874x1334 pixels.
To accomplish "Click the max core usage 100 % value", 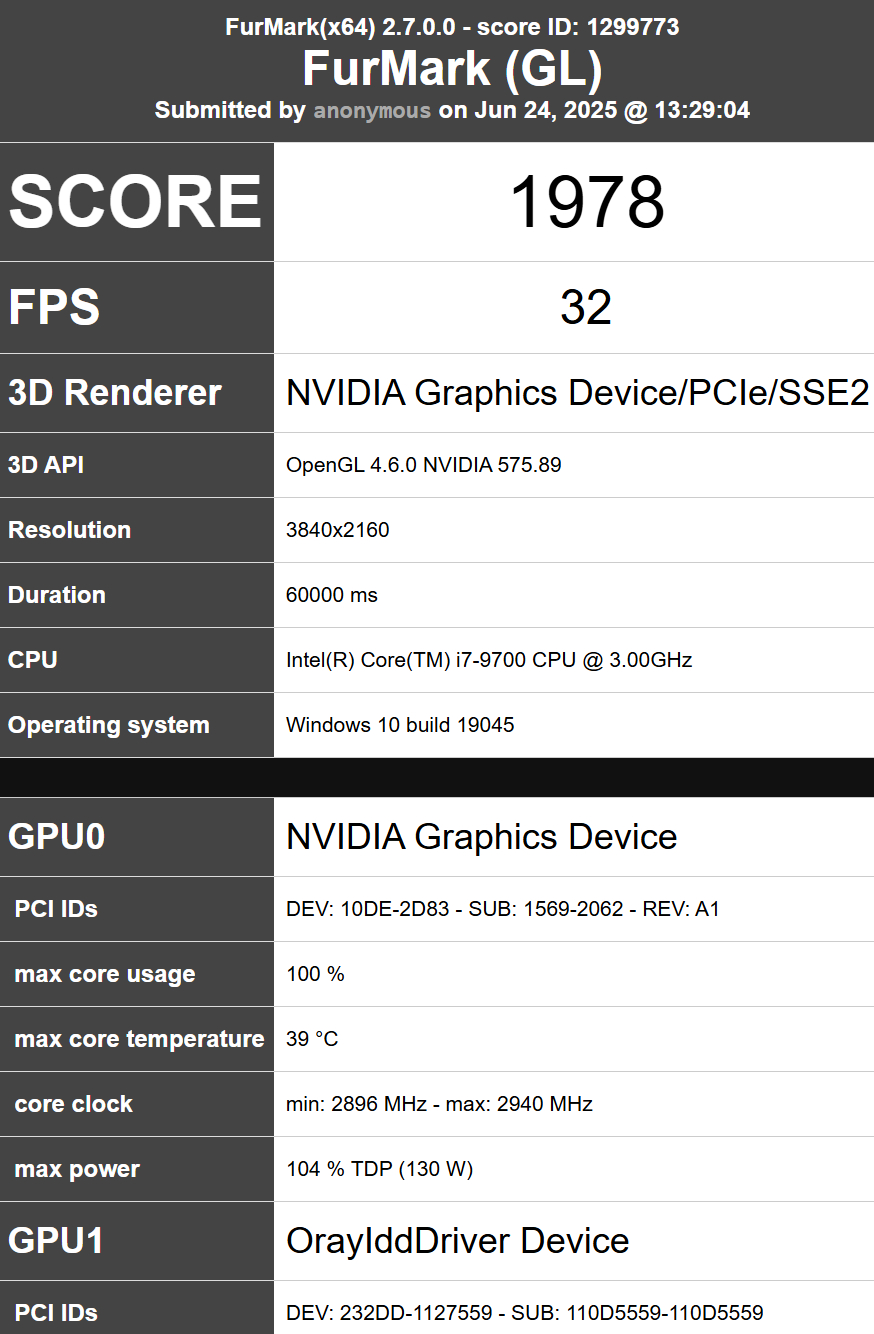I will pyautogui.click(x=315, y=974).
